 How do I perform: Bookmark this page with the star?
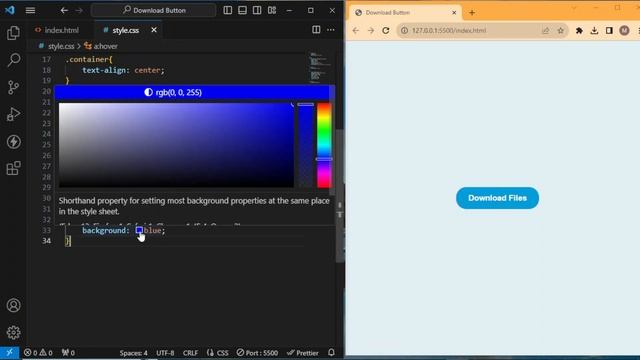[560, 31]
